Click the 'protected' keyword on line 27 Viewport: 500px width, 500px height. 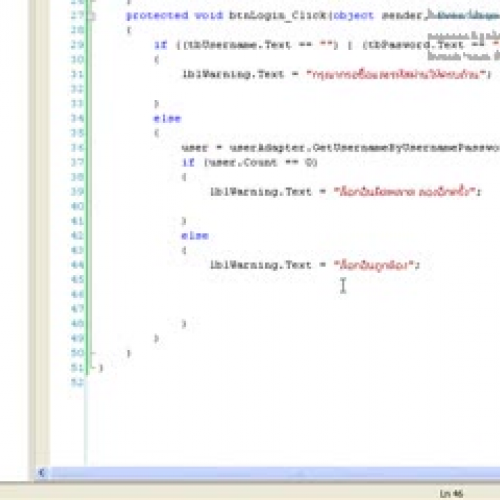(x=157, y=16)
